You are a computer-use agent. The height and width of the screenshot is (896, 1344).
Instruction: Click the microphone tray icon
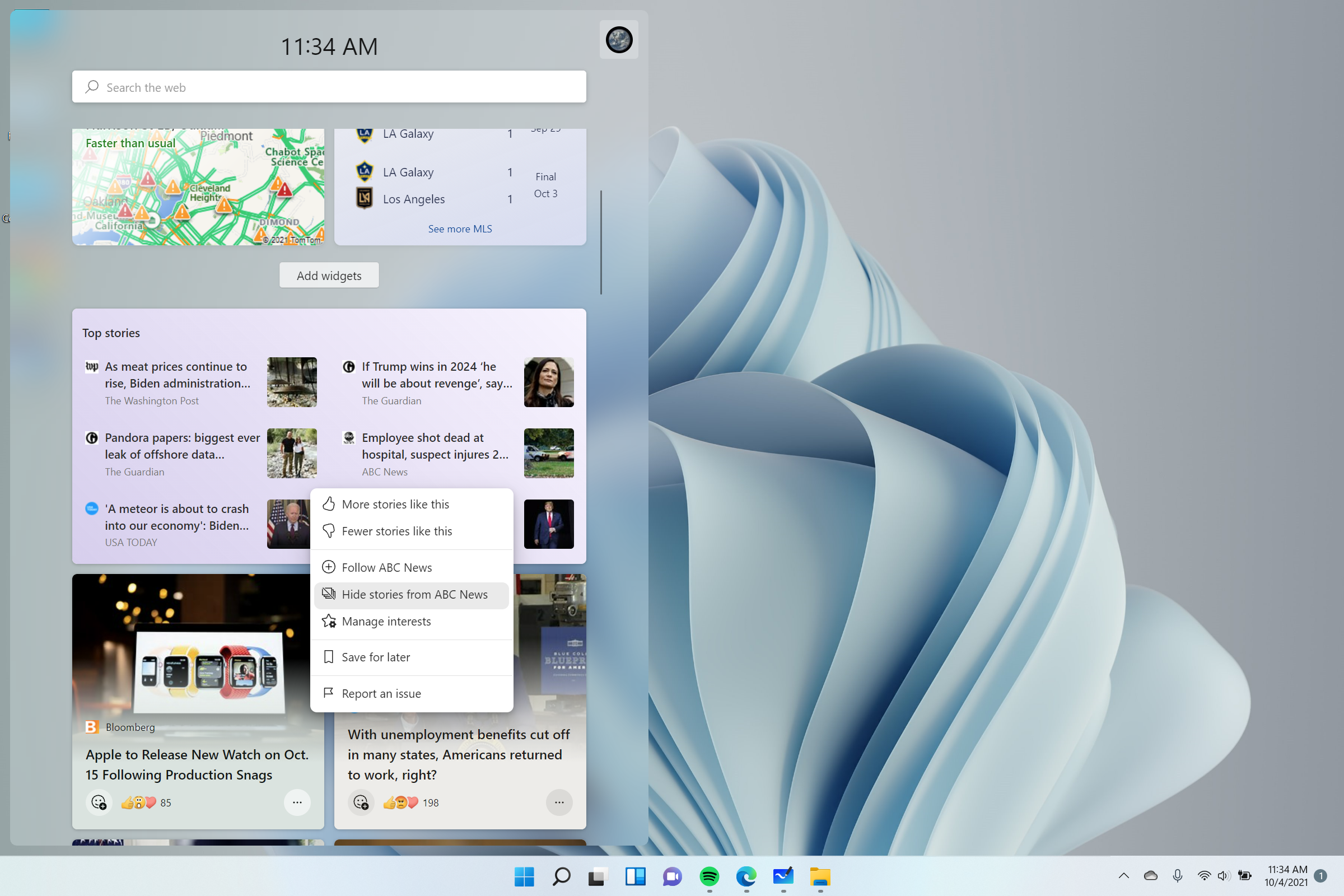[x=1178, y=875]
